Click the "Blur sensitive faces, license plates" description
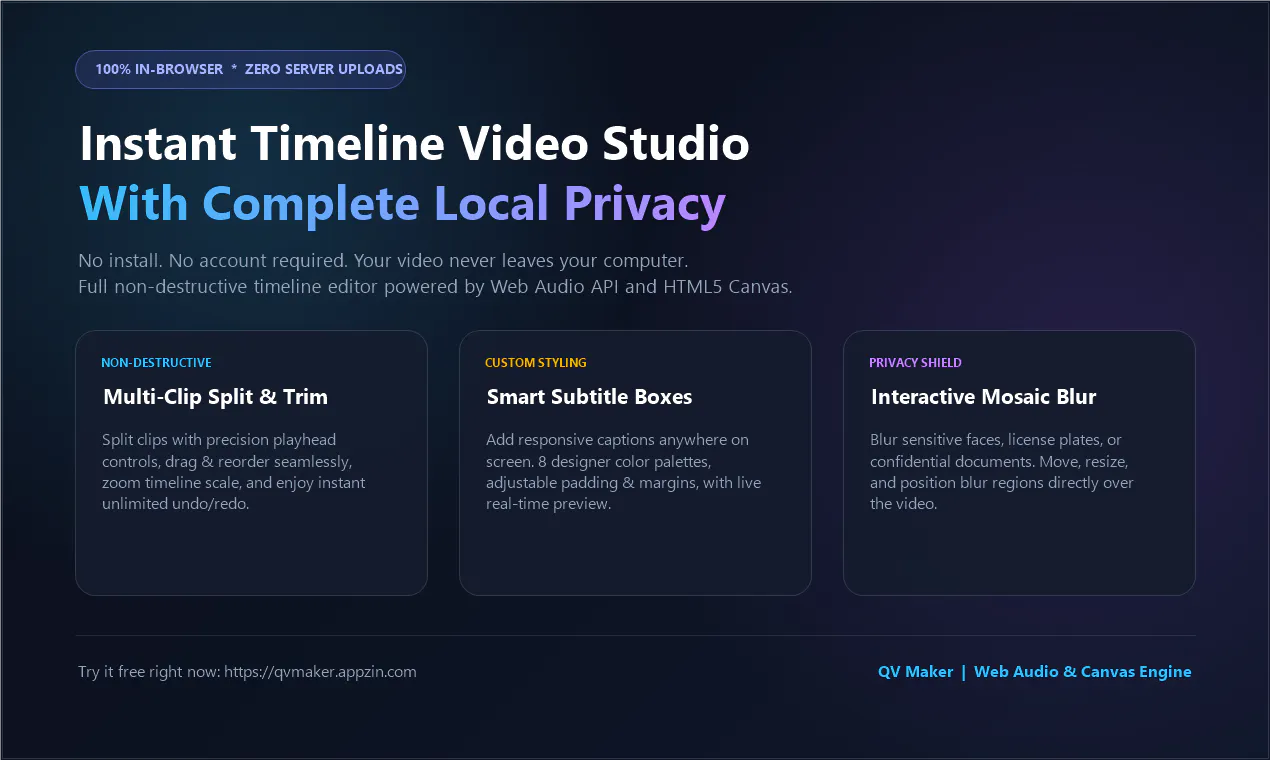Screen dimensions: 1270x760 tap(1002, 472)
